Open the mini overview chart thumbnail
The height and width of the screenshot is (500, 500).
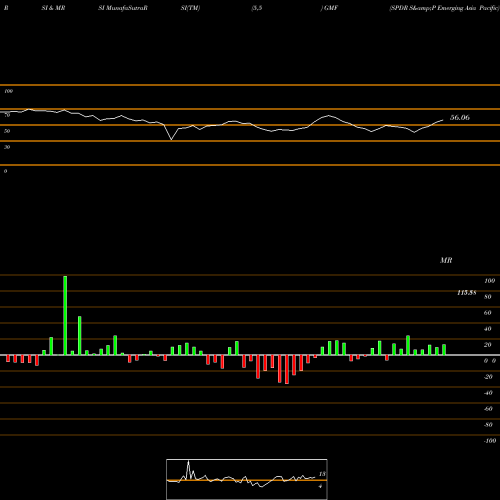point(247,479)
